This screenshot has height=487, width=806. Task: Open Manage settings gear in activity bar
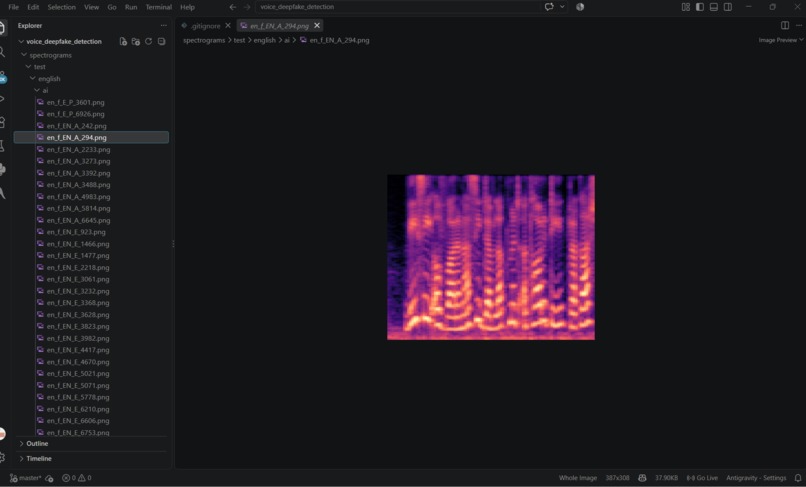3,457
